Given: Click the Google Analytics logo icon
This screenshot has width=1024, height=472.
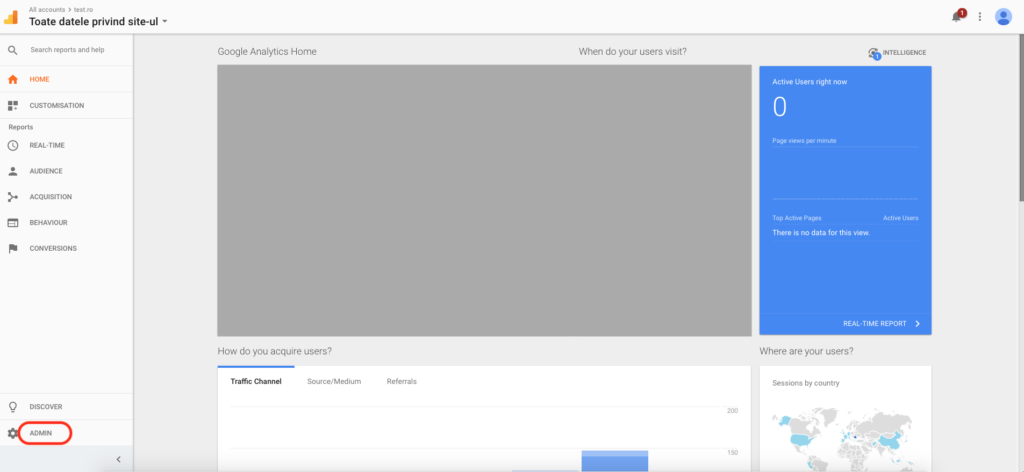Looking at the screenshot, I should tap(11, 16).
